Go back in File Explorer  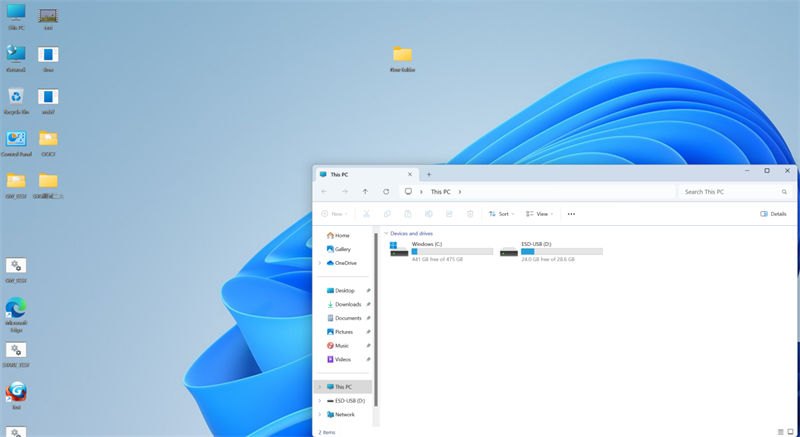point(324,192)
